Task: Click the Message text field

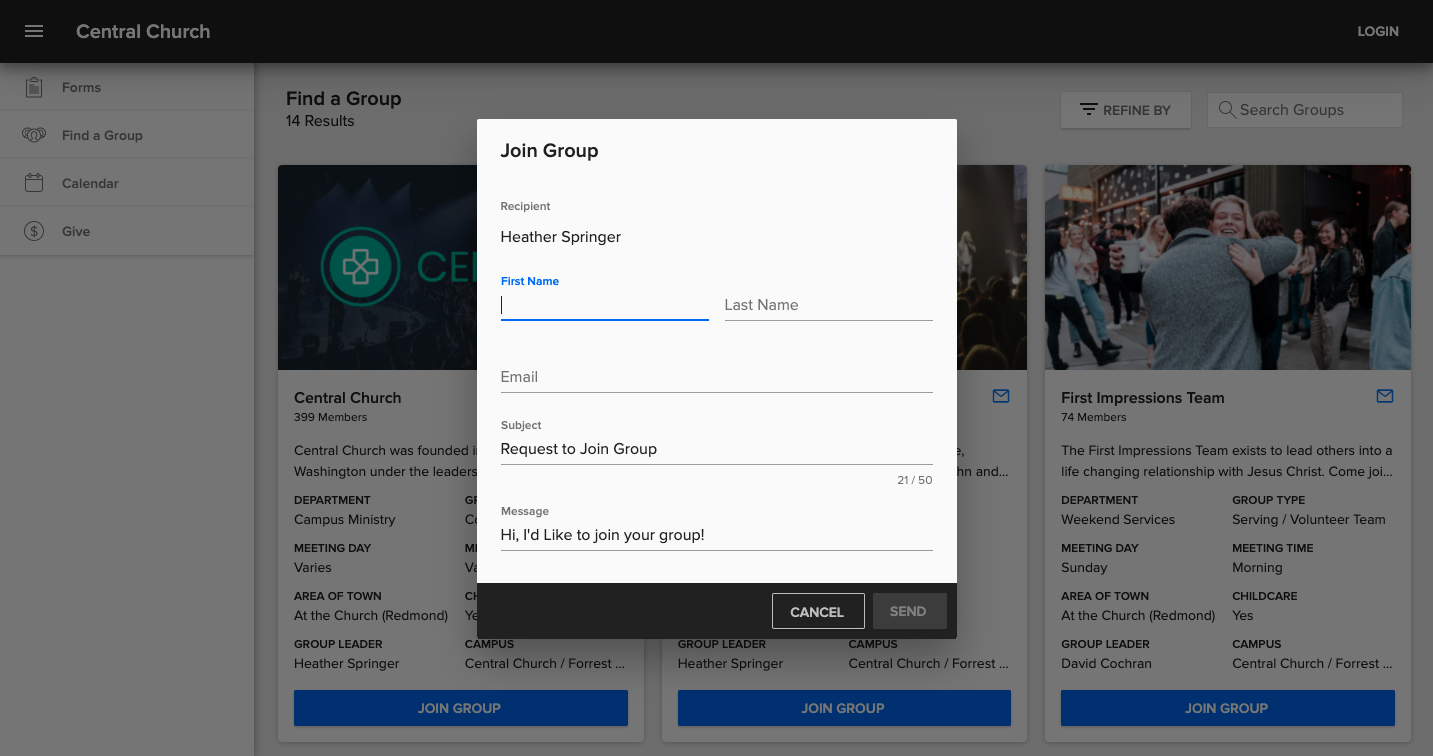Action: click(715, 535)
